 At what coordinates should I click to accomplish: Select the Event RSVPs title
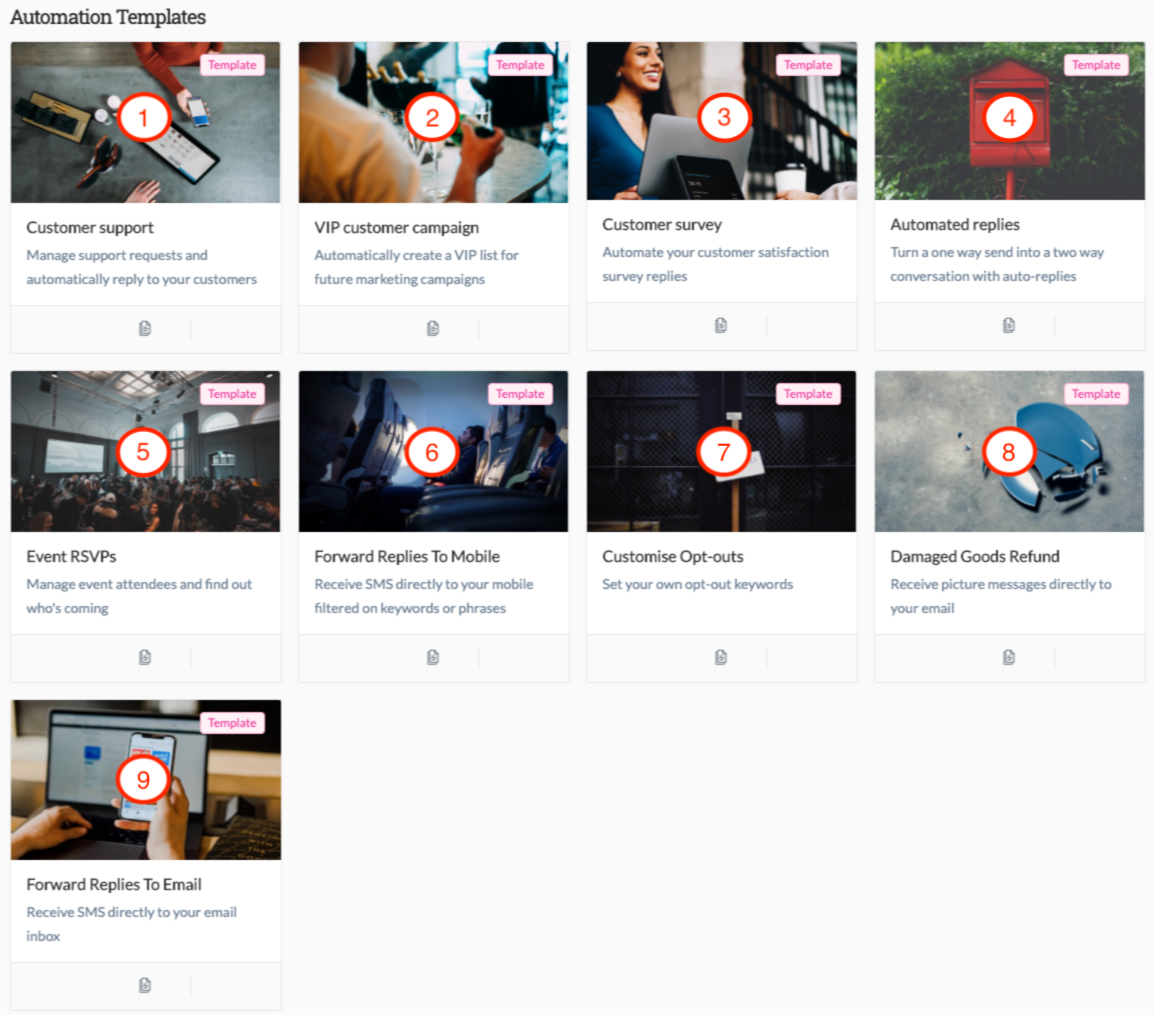[71, 557]
